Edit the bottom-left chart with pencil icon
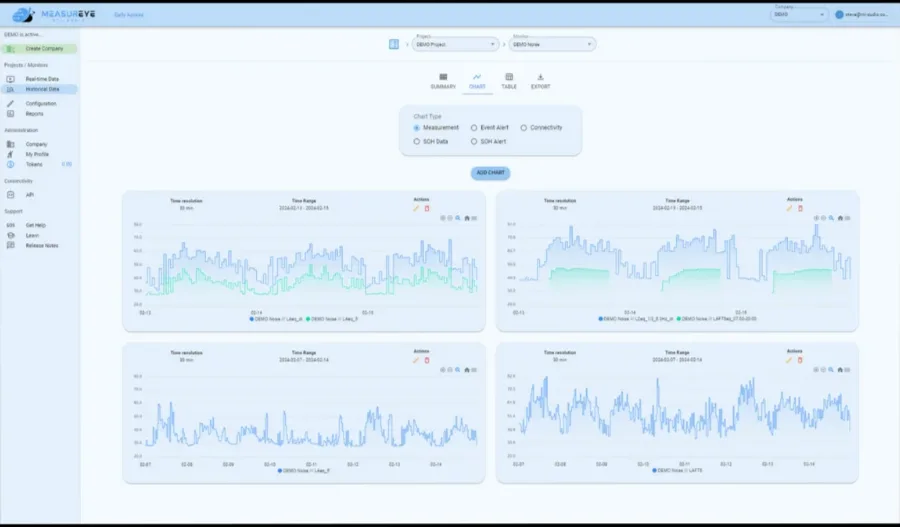Screen dimensions: 900x527 416,361
